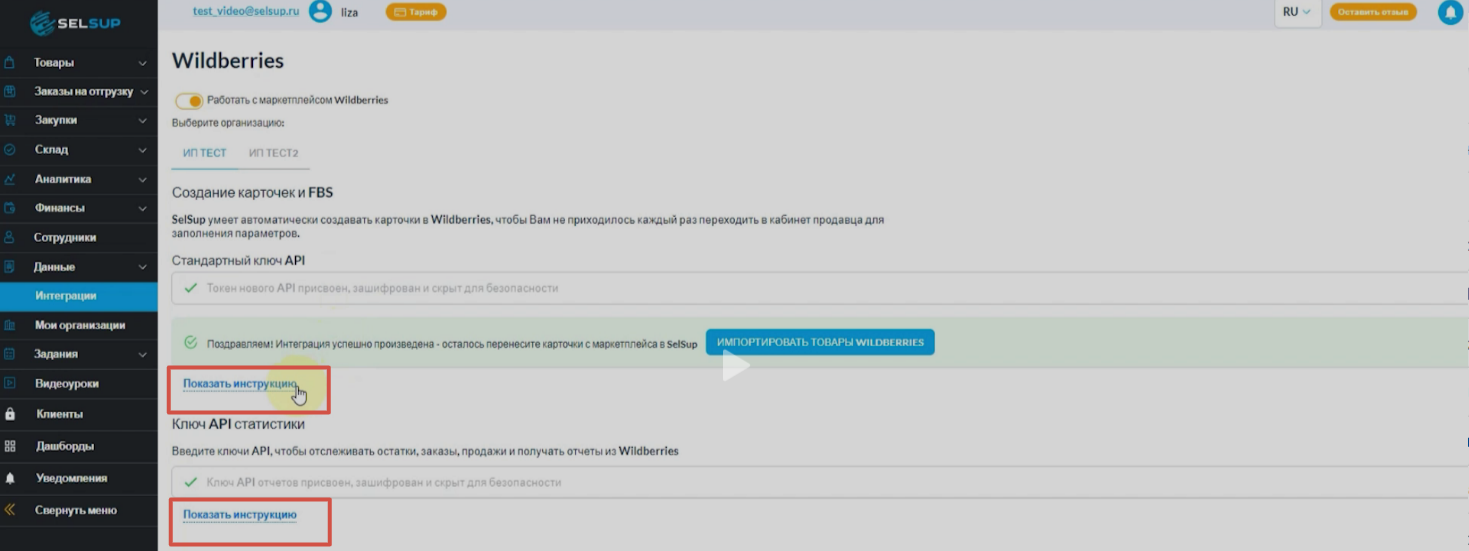The image size is (1469, 551).
Task: Click the video play button overlay
Action: click(x=735, y=365)
